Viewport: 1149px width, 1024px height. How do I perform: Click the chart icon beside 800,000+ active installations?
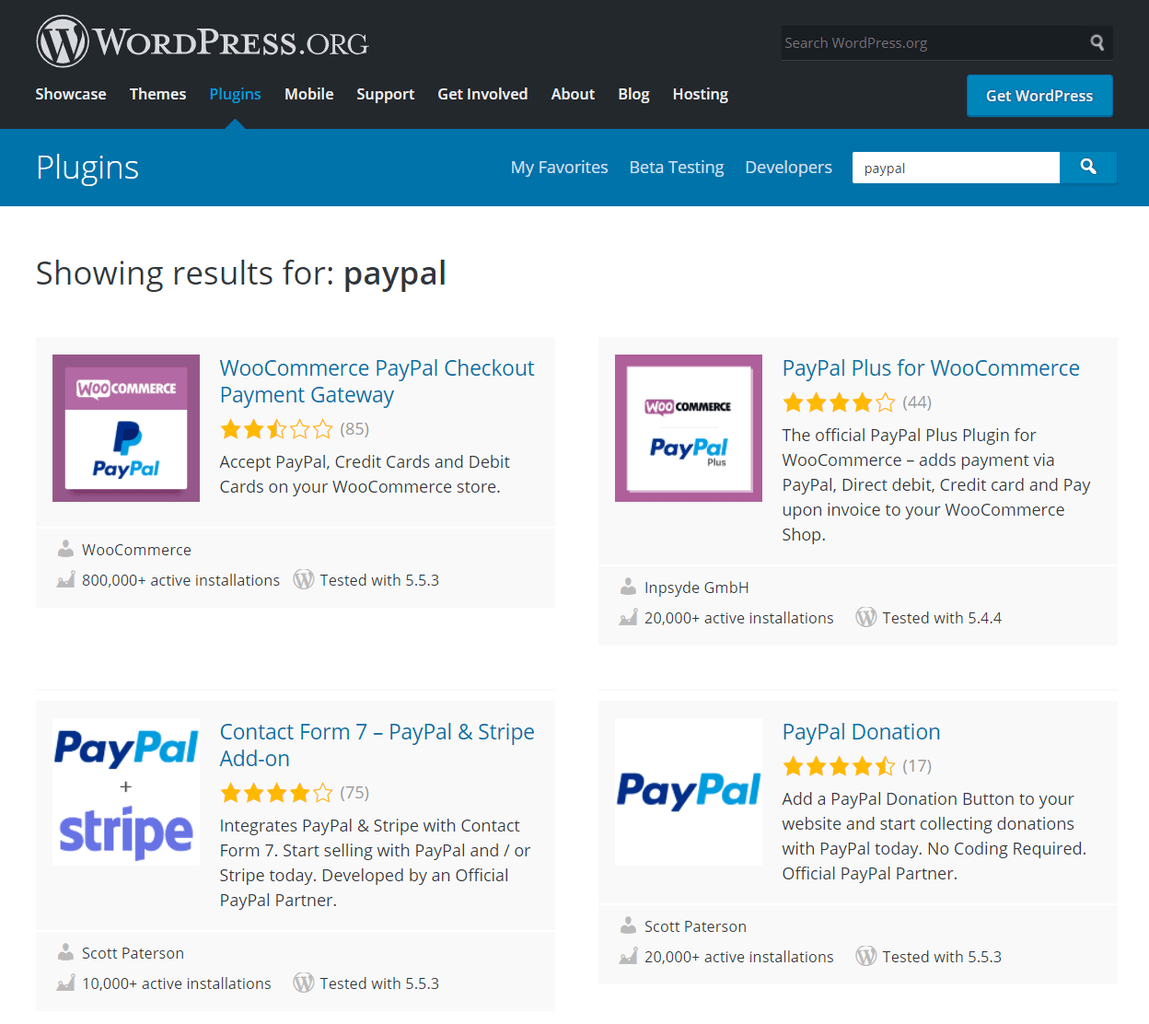65,580
